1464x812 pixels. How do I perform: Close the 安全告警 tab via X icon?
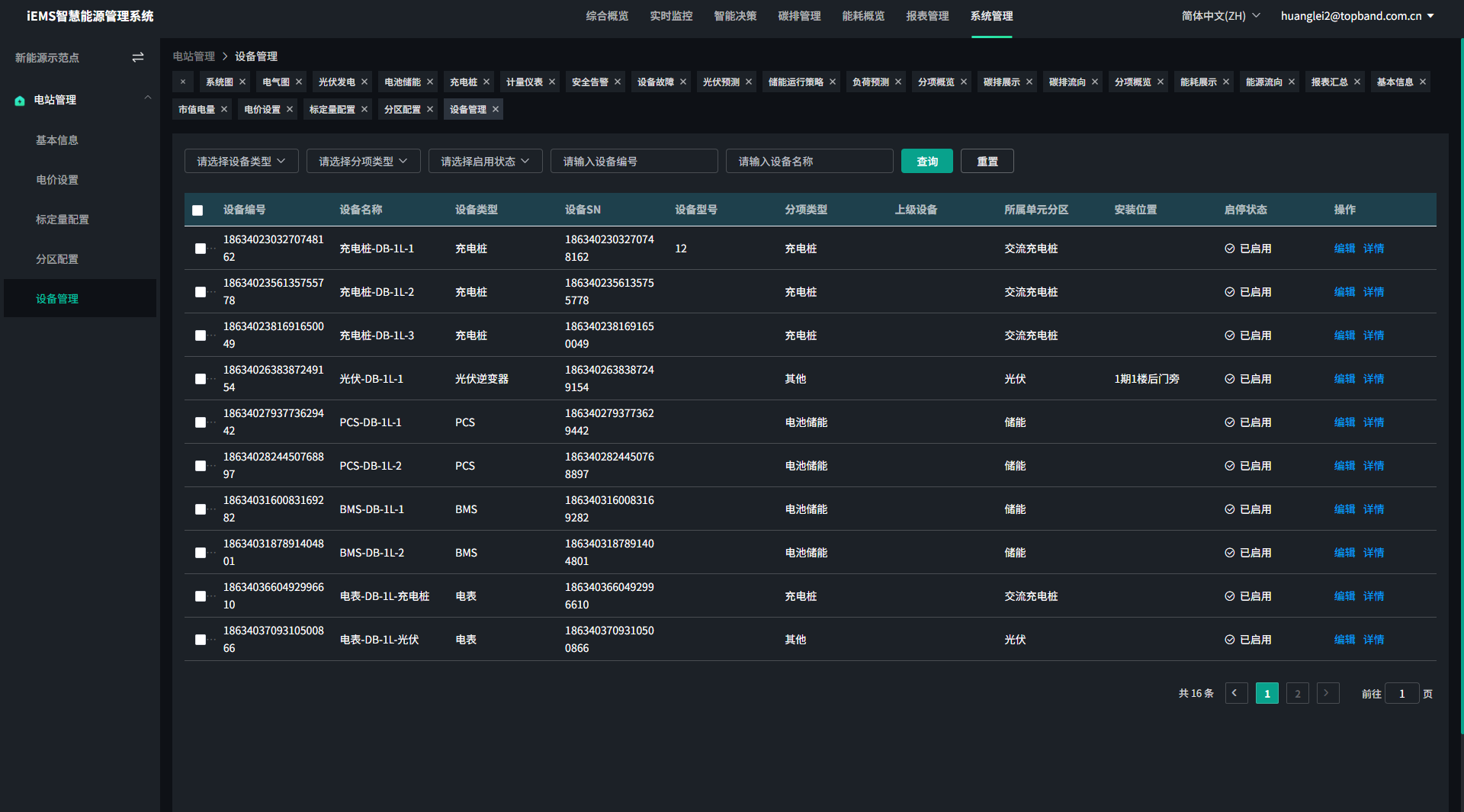click(x=618, y=82)
